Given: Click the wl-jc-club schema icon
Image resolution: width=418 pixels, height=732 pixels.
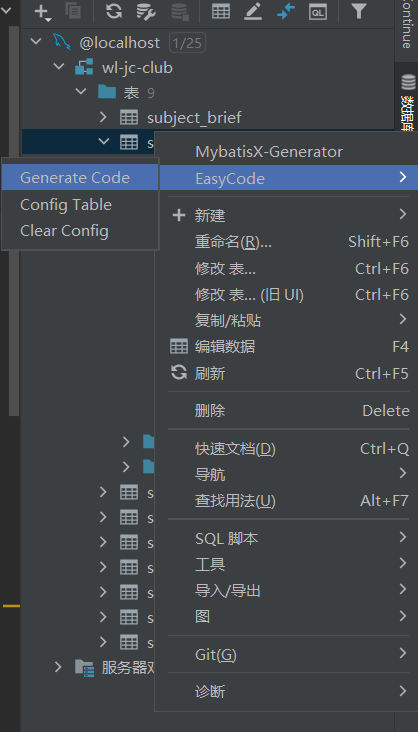Looking at the screenshot, I should click(x=84, y=68).
